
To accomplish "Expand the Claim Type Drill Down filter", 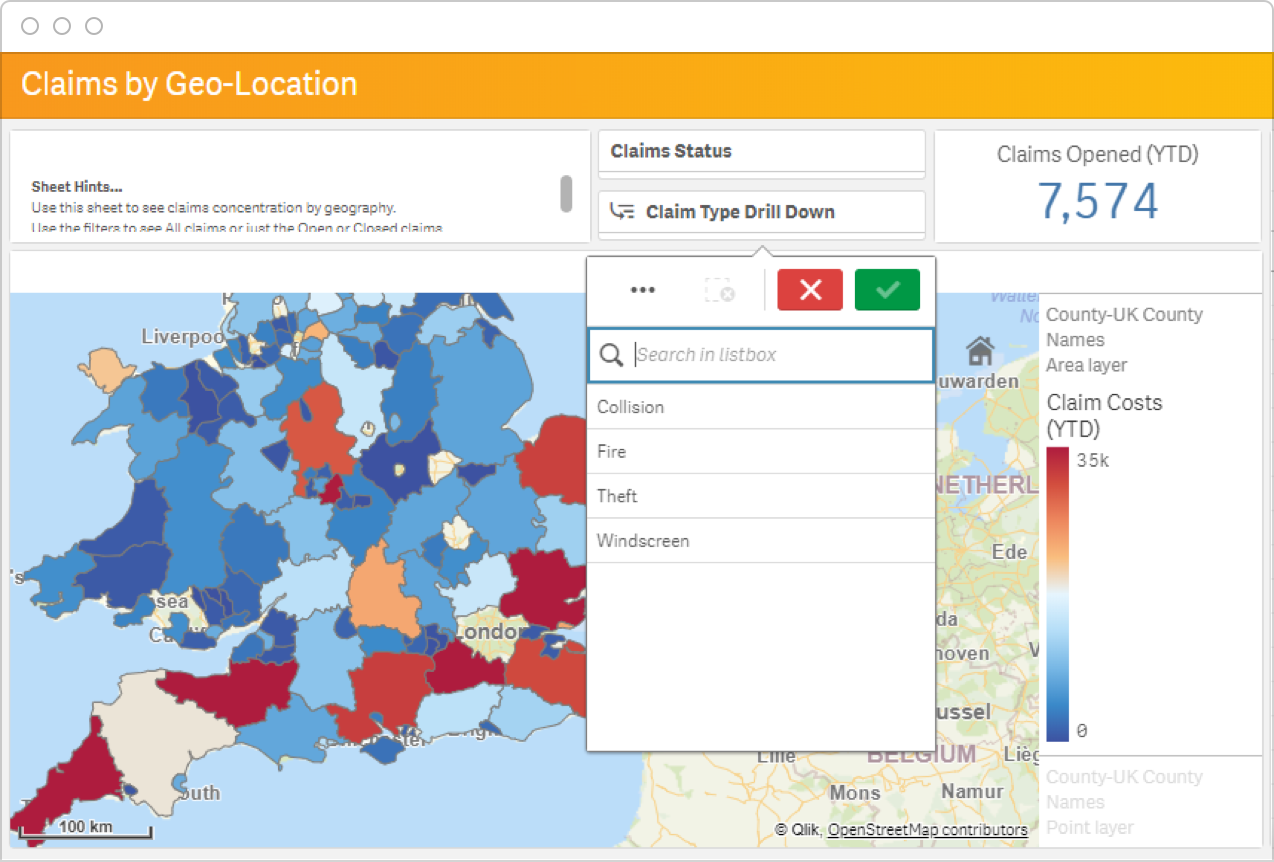I will (762, 212).
